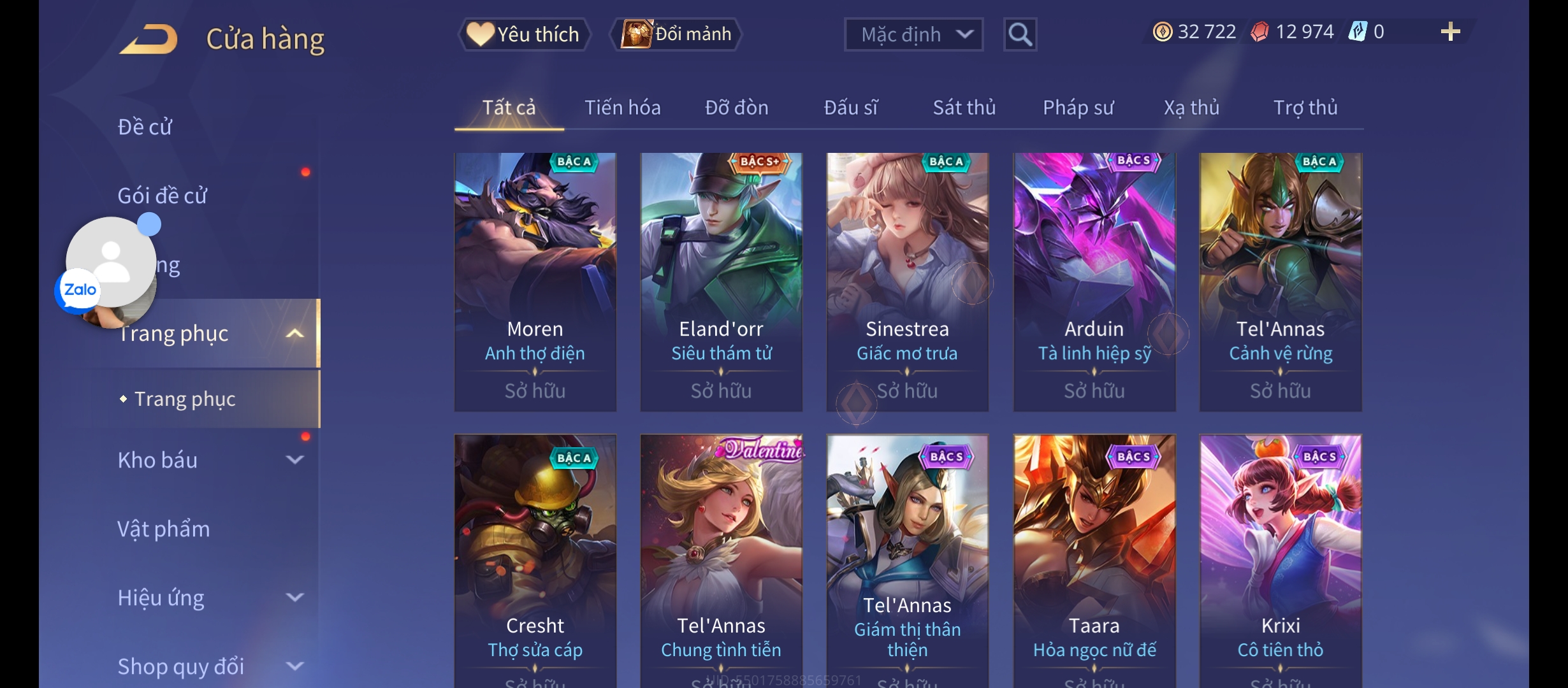This screenshot has width=1568, height=688.
Task: Tap the golden back arrow icon
Action: pyautogui.click(x=148, y=38)
